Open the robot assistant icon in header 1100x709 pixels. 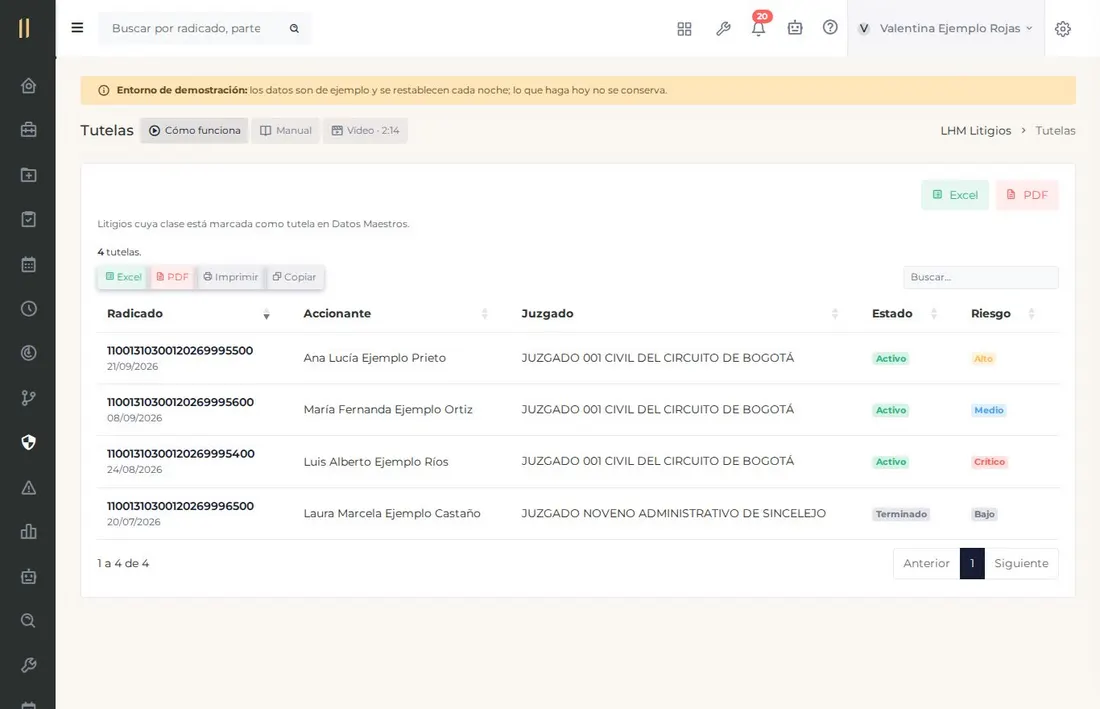pos(795,28)
